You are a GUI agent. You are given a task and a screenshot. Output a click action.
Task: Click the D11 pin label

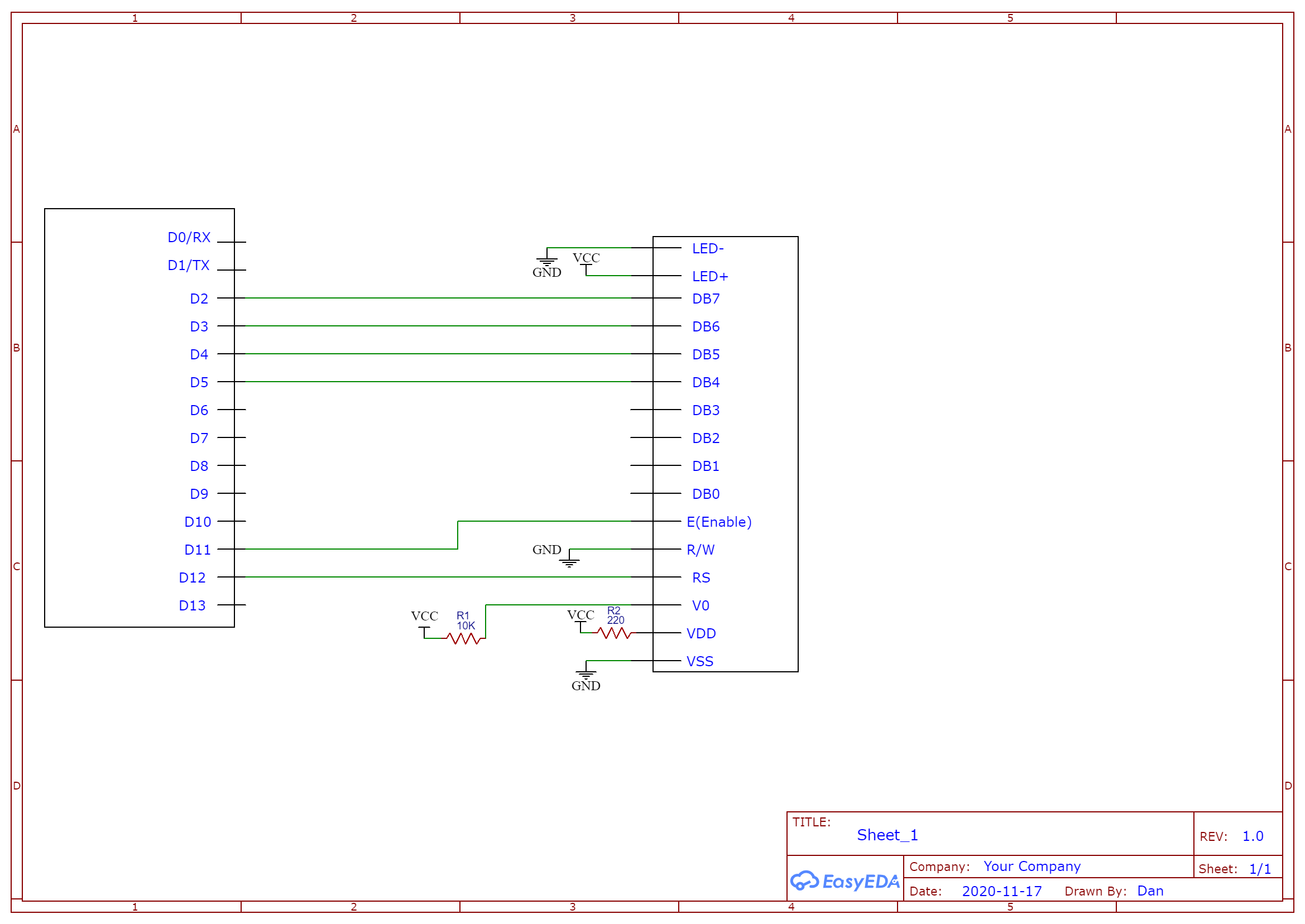tap(197, 550)
